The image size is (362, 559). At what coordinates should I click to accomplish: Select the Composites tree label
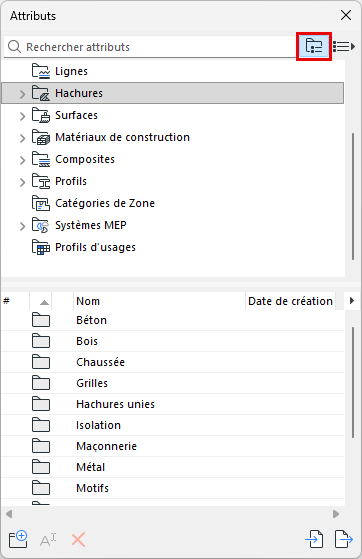(85, 159)
